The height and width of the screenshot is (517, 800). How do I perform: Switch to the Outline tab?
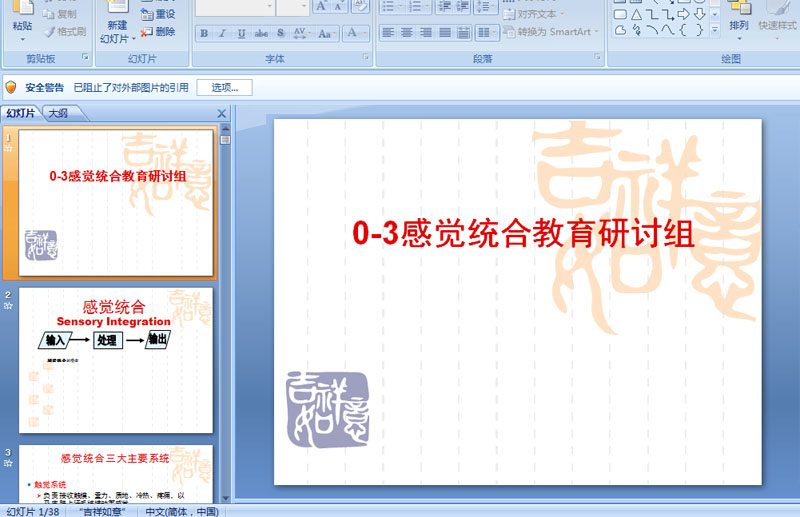coord(58,113)
